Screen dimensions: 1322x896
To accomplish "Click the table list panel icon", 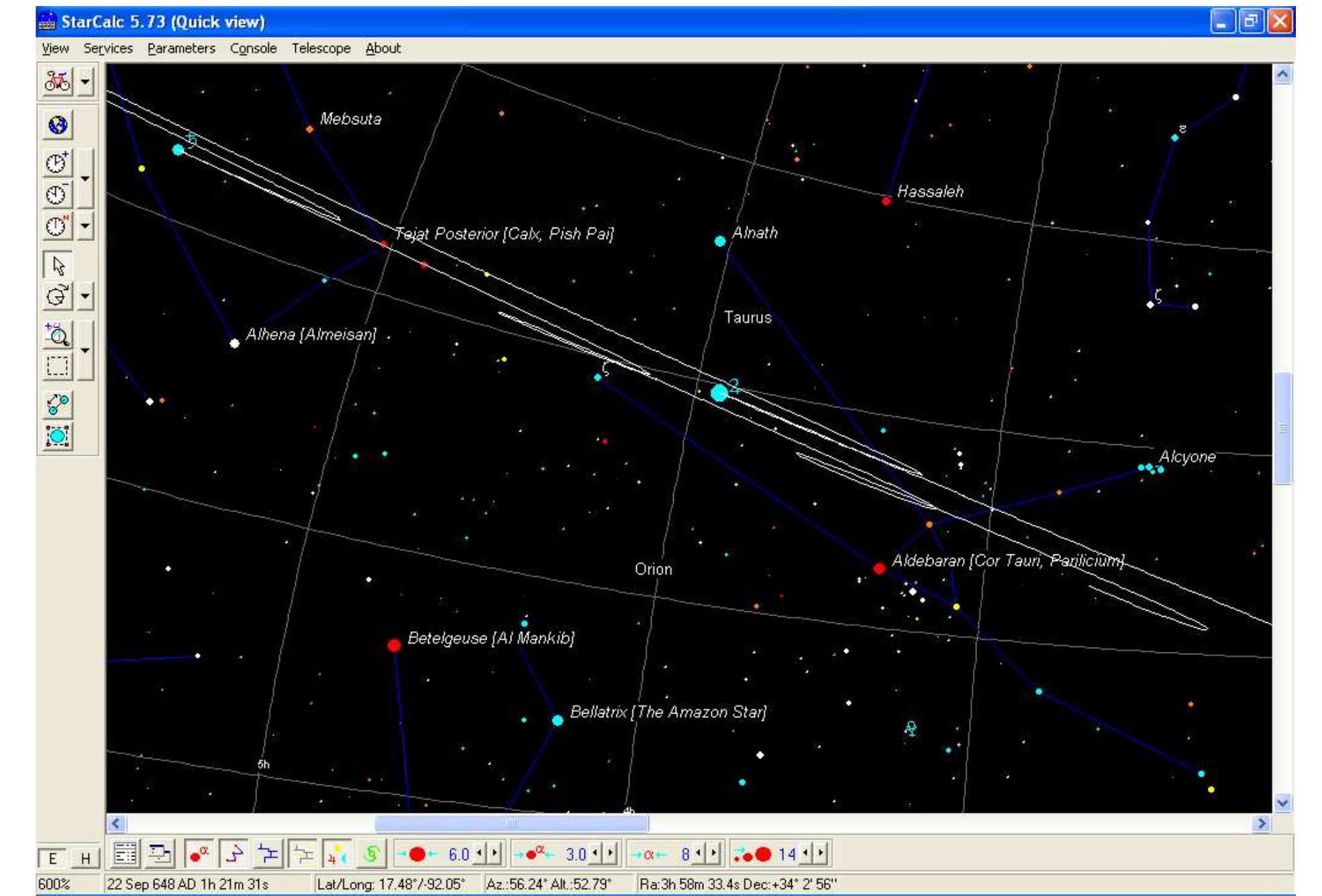I will 125,854.
